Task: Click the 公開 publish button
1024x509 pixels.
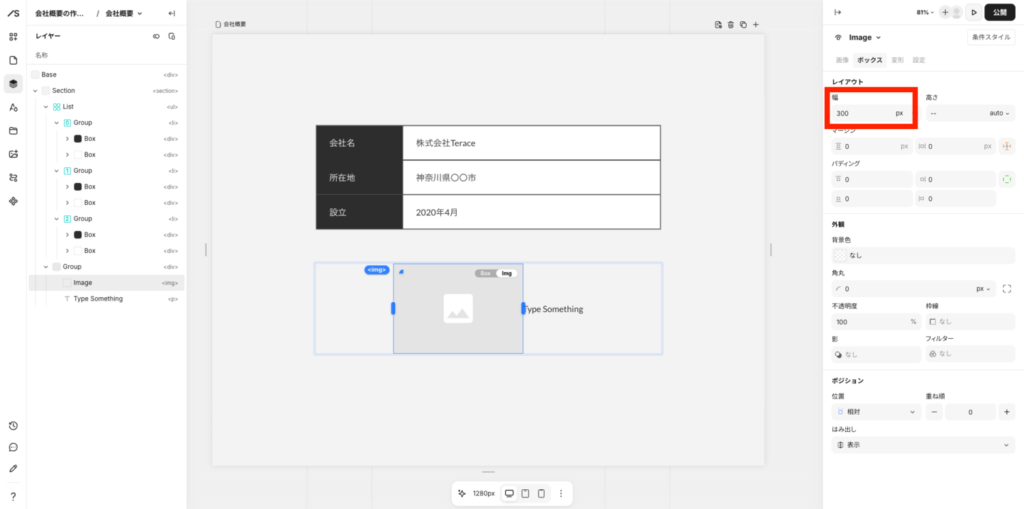Action: tap(999, 12)
